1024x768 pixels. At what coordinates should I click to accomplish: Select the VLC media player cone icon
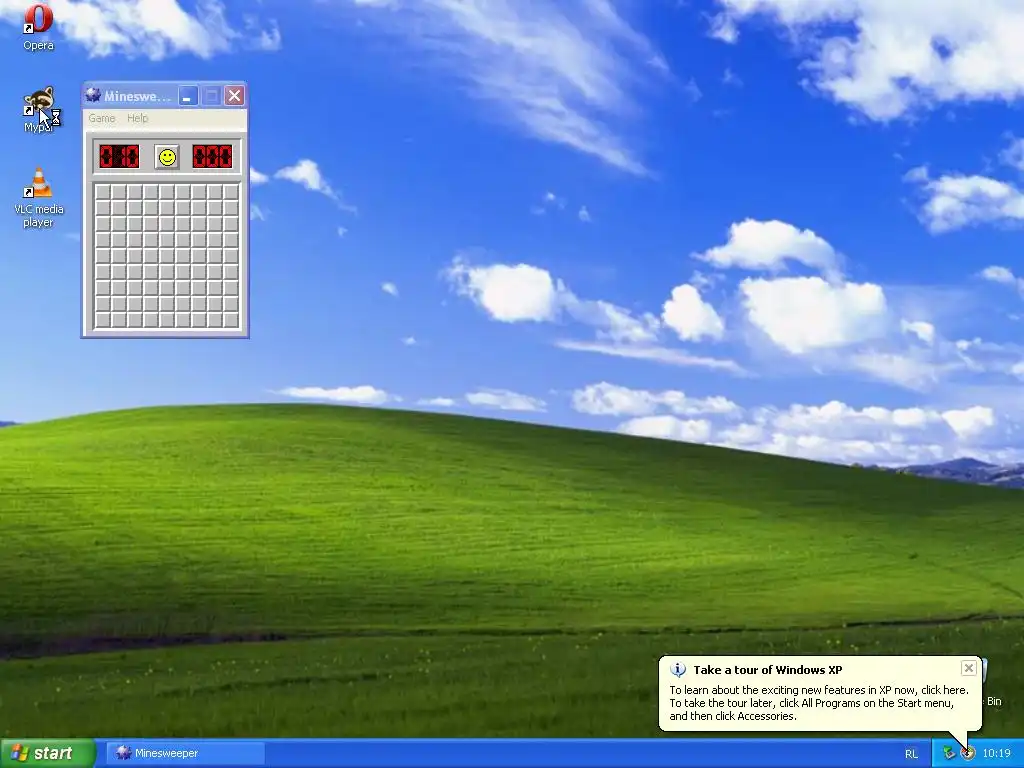39,183
